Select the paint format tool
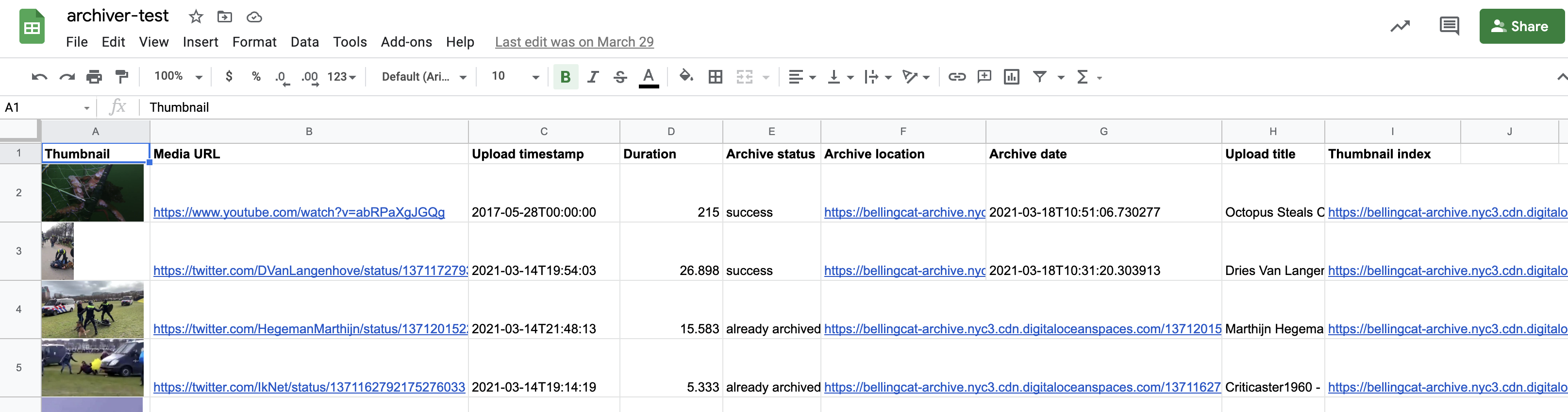 click(122, 77)
